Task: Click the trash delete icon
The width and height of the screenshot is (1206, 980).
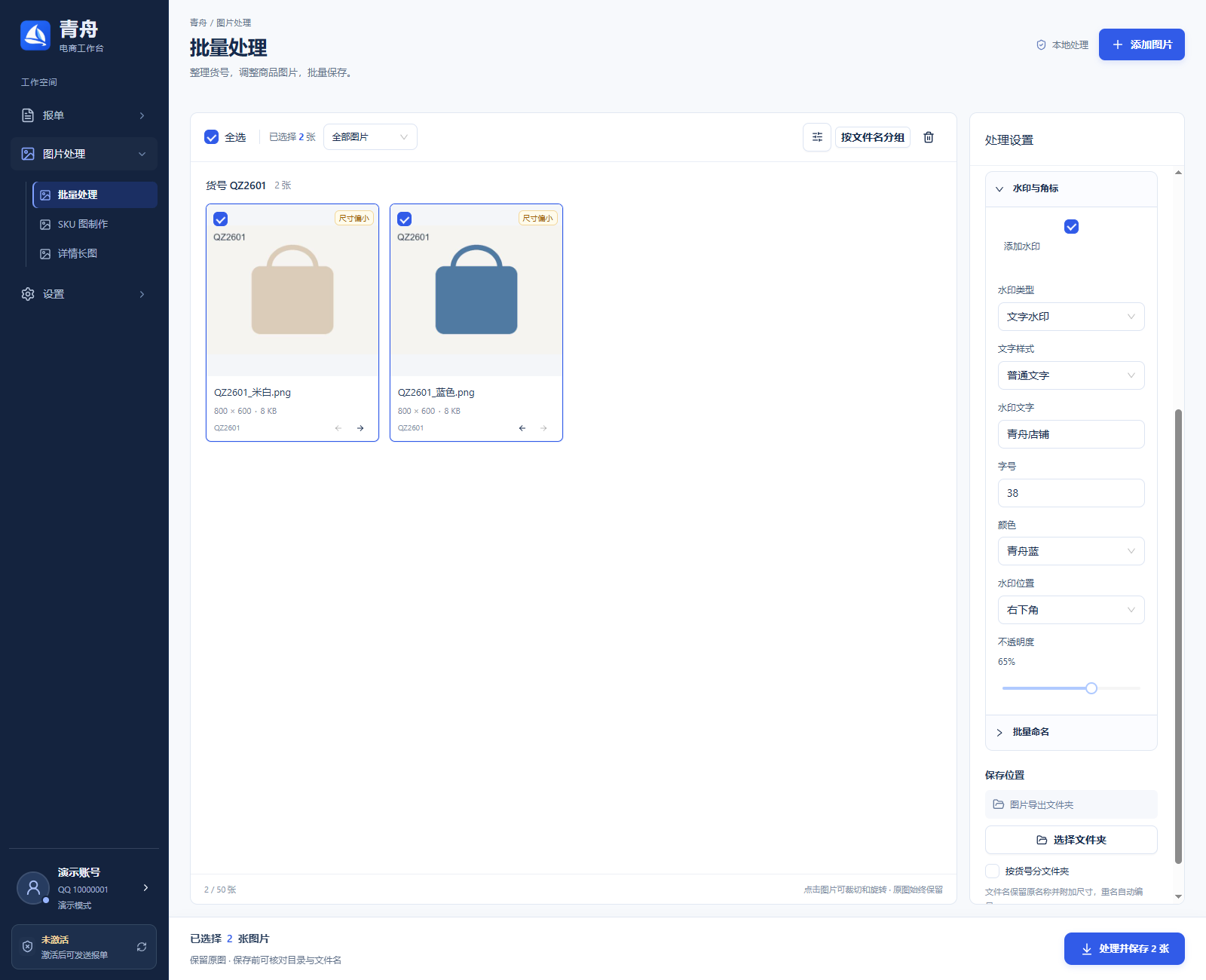Action: 929,137
